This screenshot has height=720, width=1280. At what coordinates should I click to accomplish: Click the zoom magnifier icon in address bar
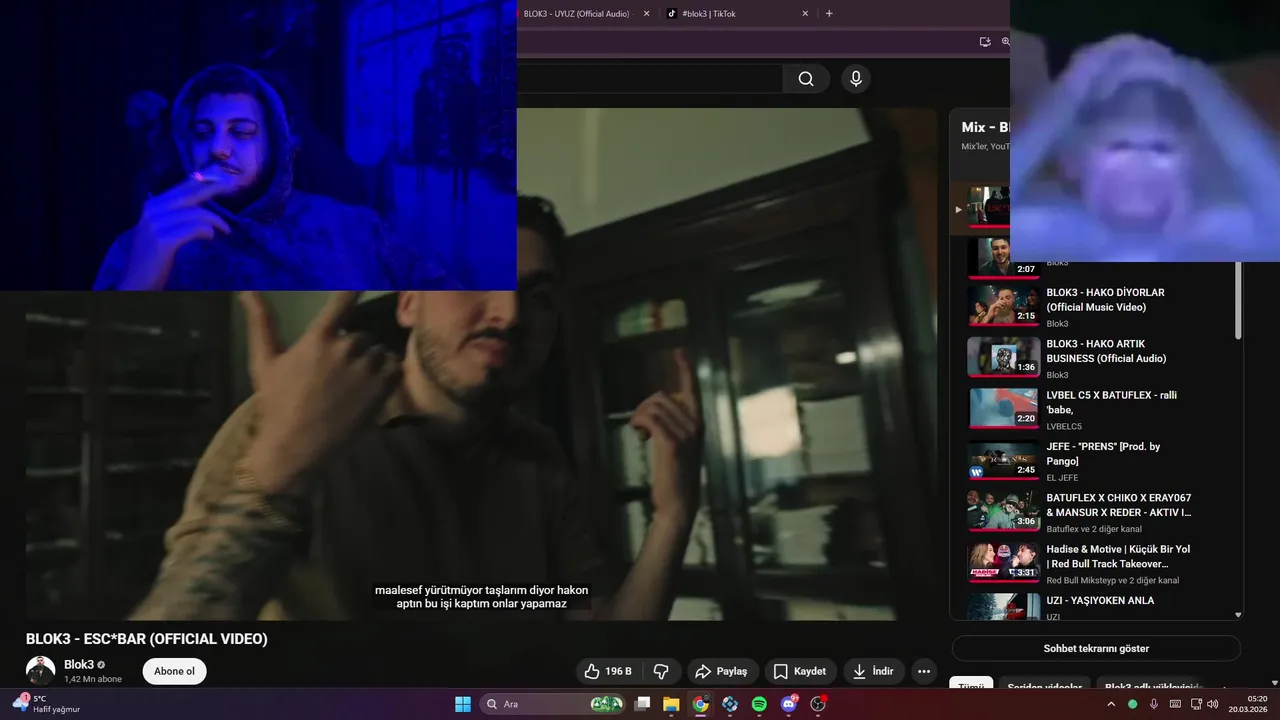(x=1005, y=42)
